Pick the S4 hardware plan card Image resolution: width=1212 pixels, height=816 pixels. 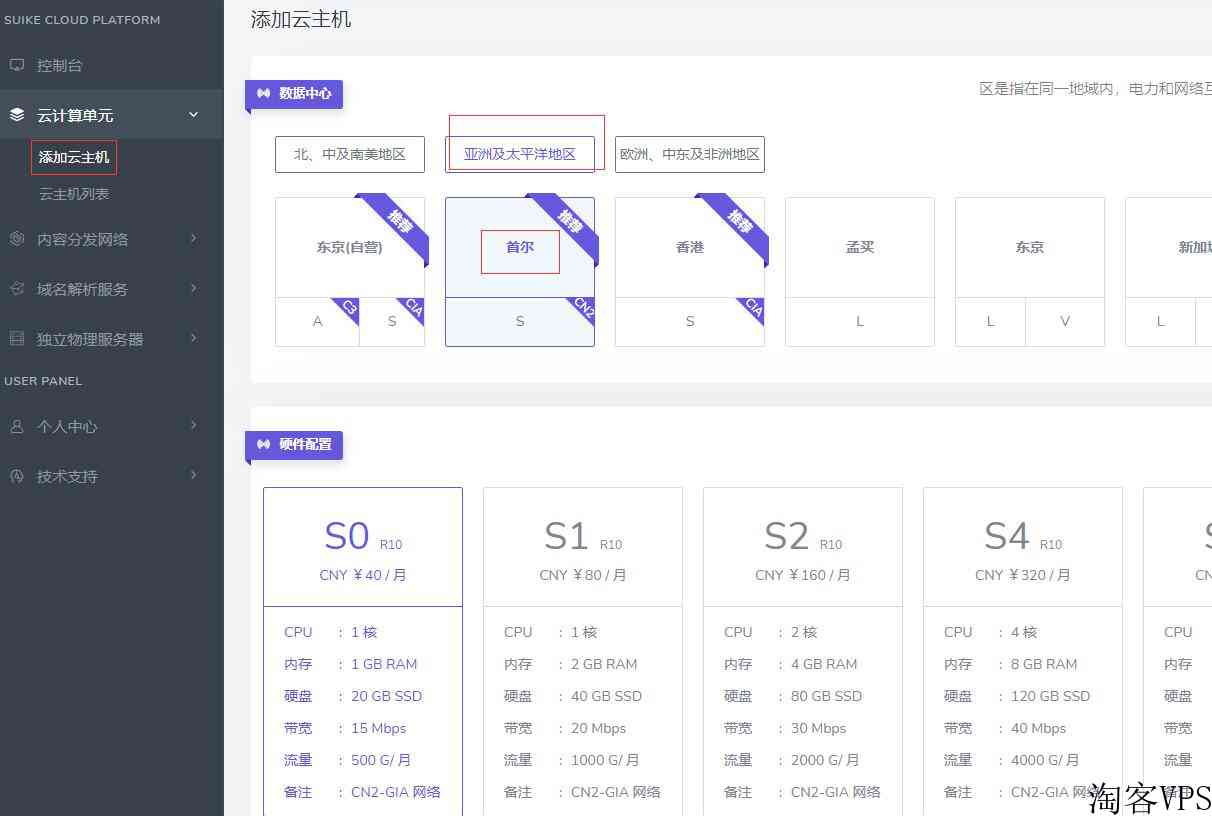1023,651
